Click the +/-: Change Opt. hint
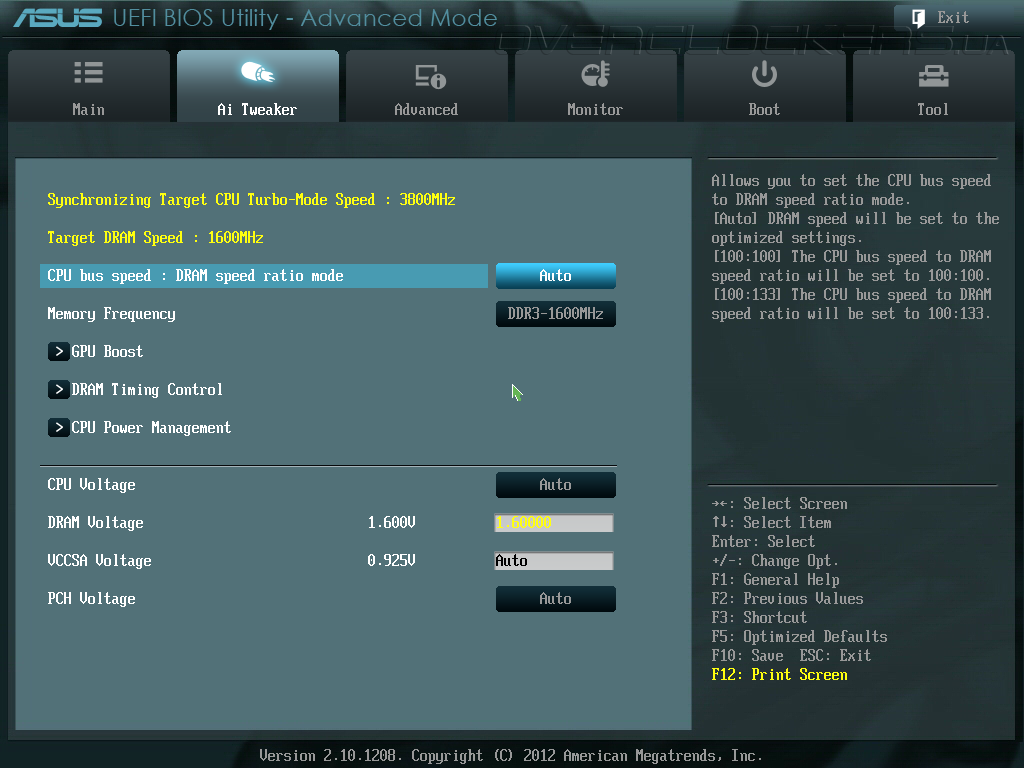 (x=775, y=561)
